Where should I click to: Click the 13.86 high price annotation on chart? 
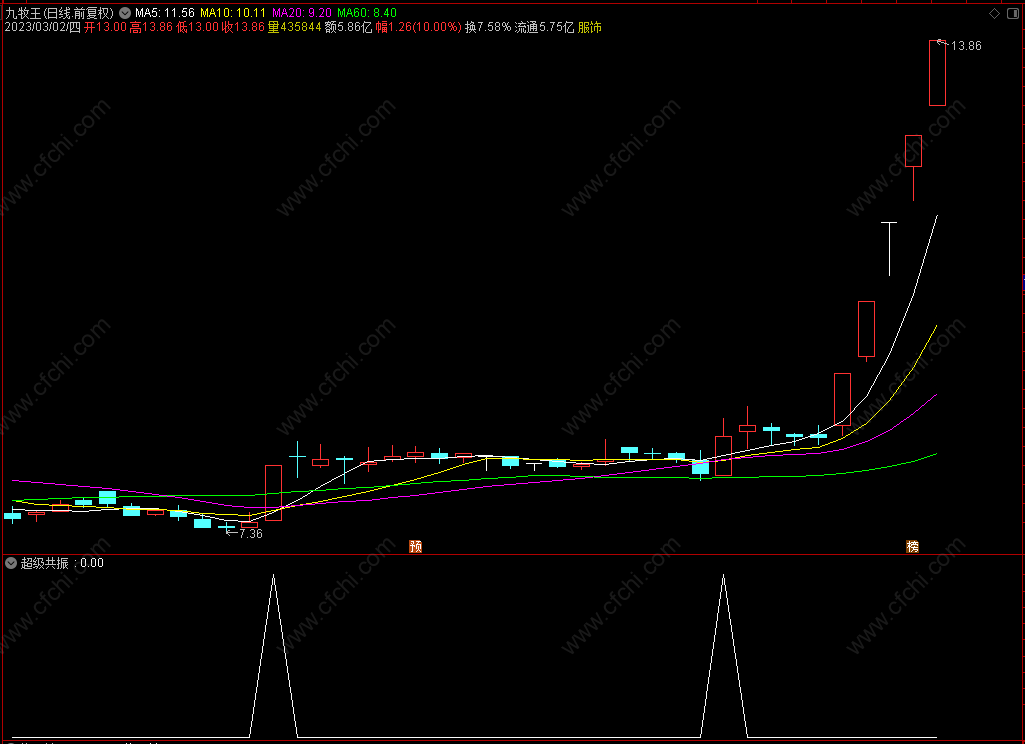pyautogui.click(x=966, y=46)
